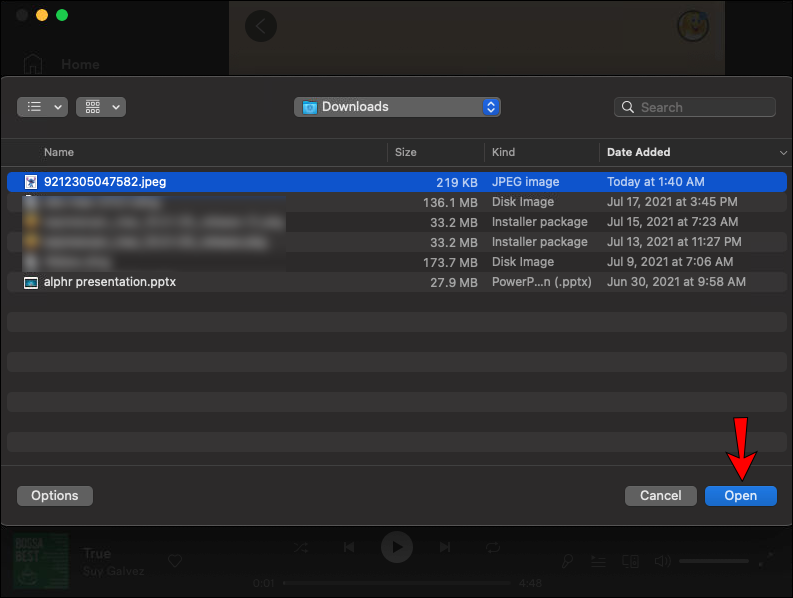Click the pptx file icon
Viewport: 793px width, 598px height.
tap(31, 282)
